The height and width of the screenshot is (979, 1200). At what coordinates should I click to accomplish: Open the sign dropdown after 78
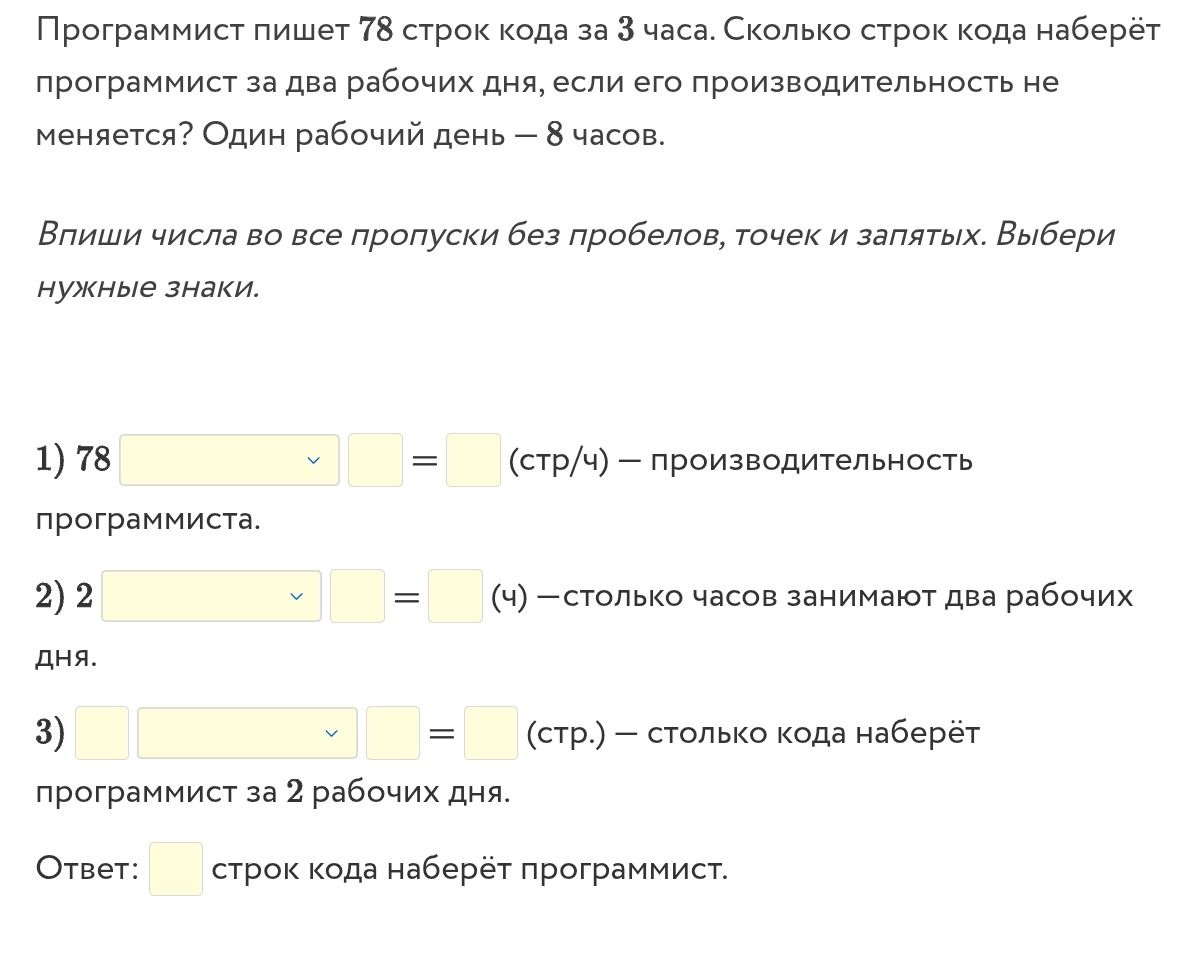[230, 460]
